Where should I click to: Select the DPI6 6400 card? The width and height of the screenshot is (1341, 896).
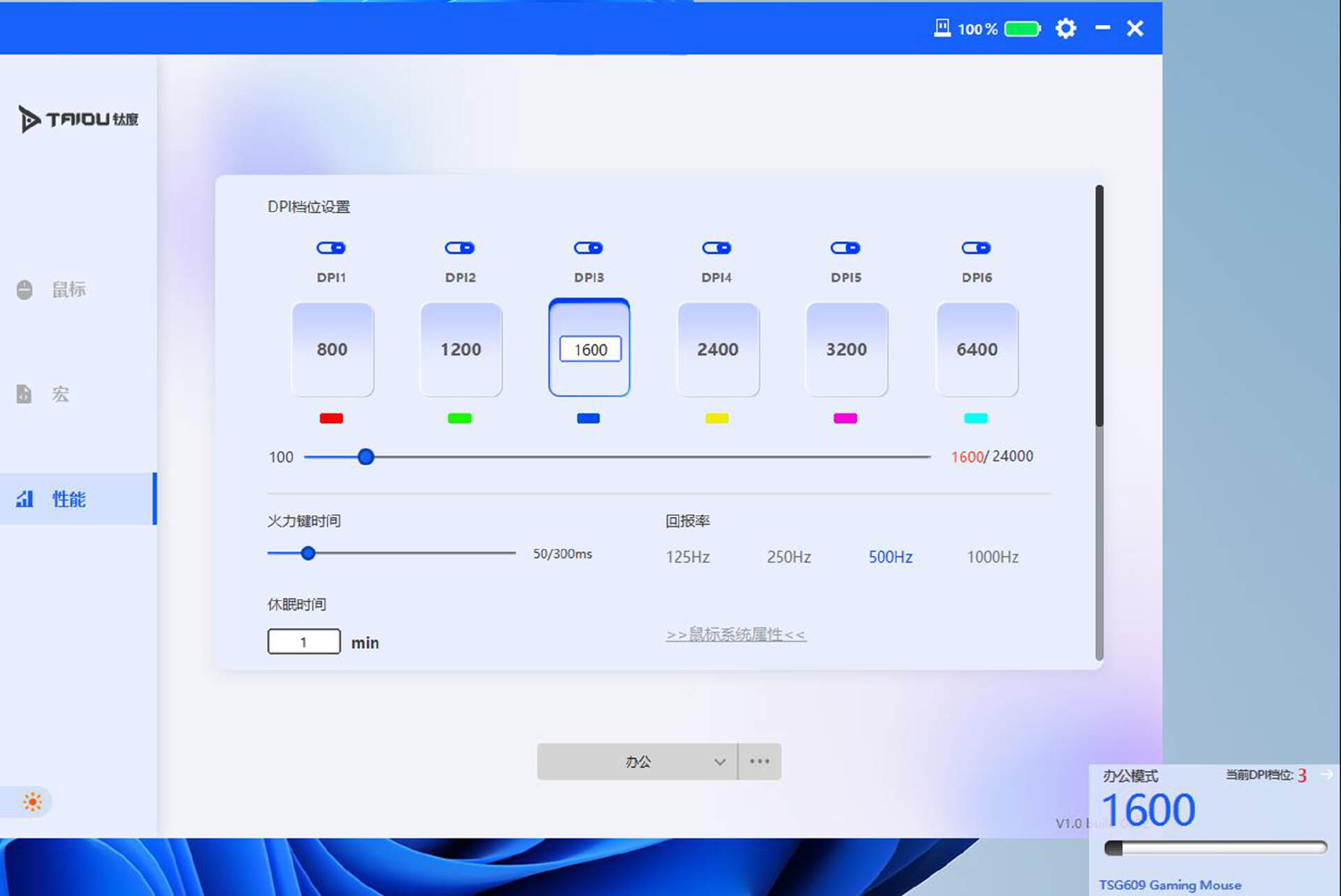976,349
